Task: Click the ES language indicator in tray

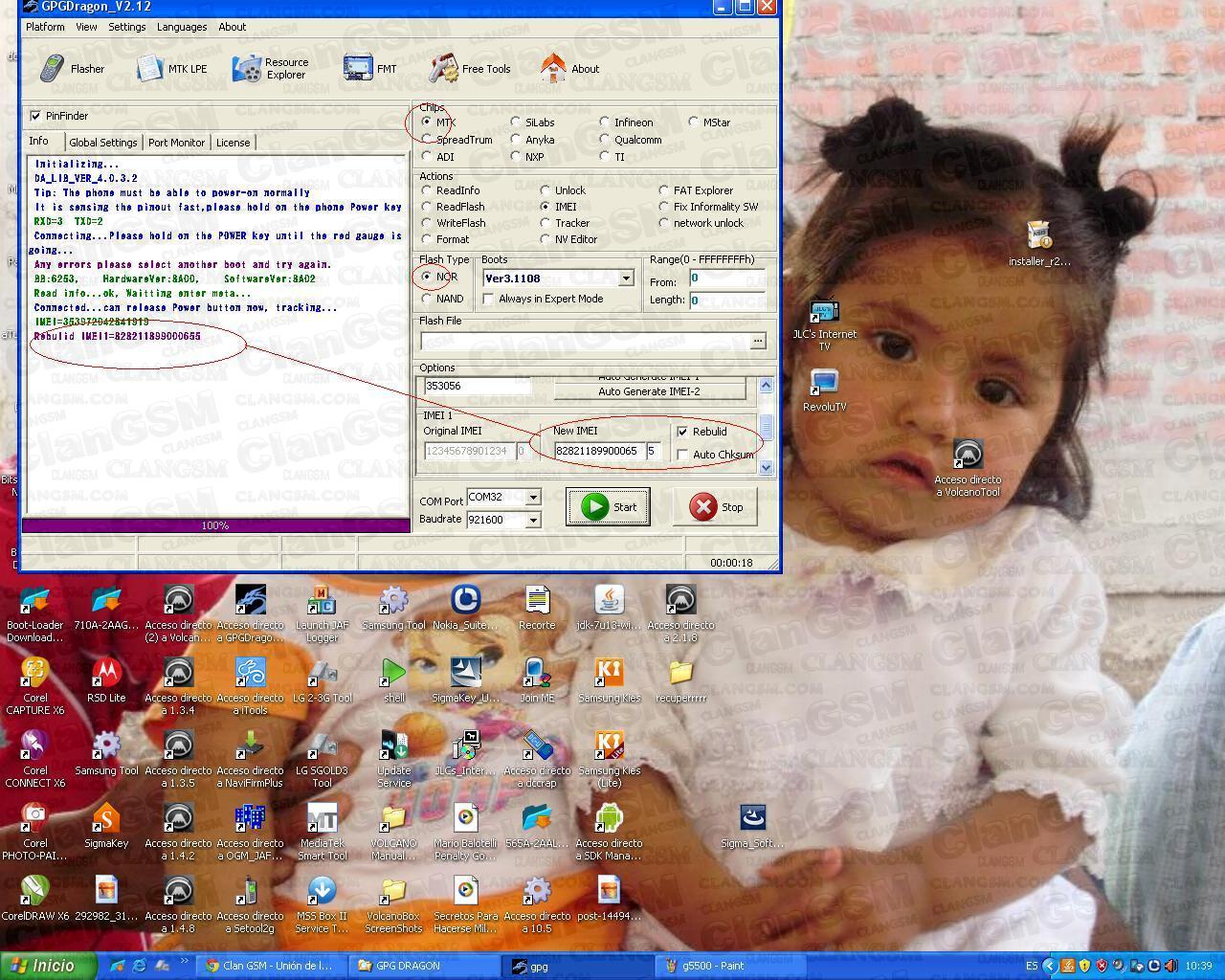Action: coord(1032,966)
